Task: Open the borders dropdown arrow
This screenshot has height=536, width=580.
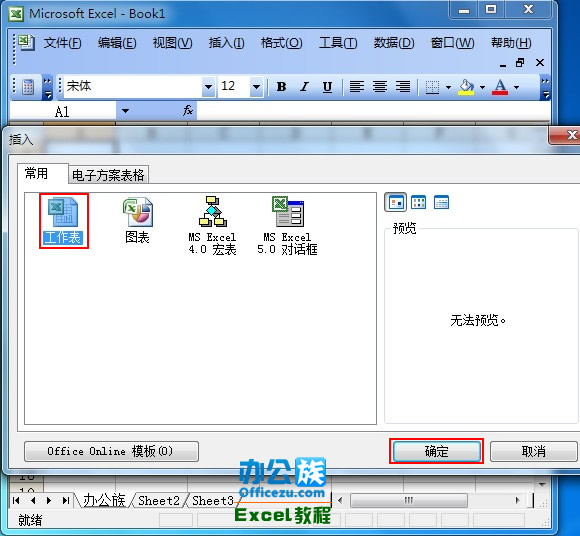Action: pos(448,88)
